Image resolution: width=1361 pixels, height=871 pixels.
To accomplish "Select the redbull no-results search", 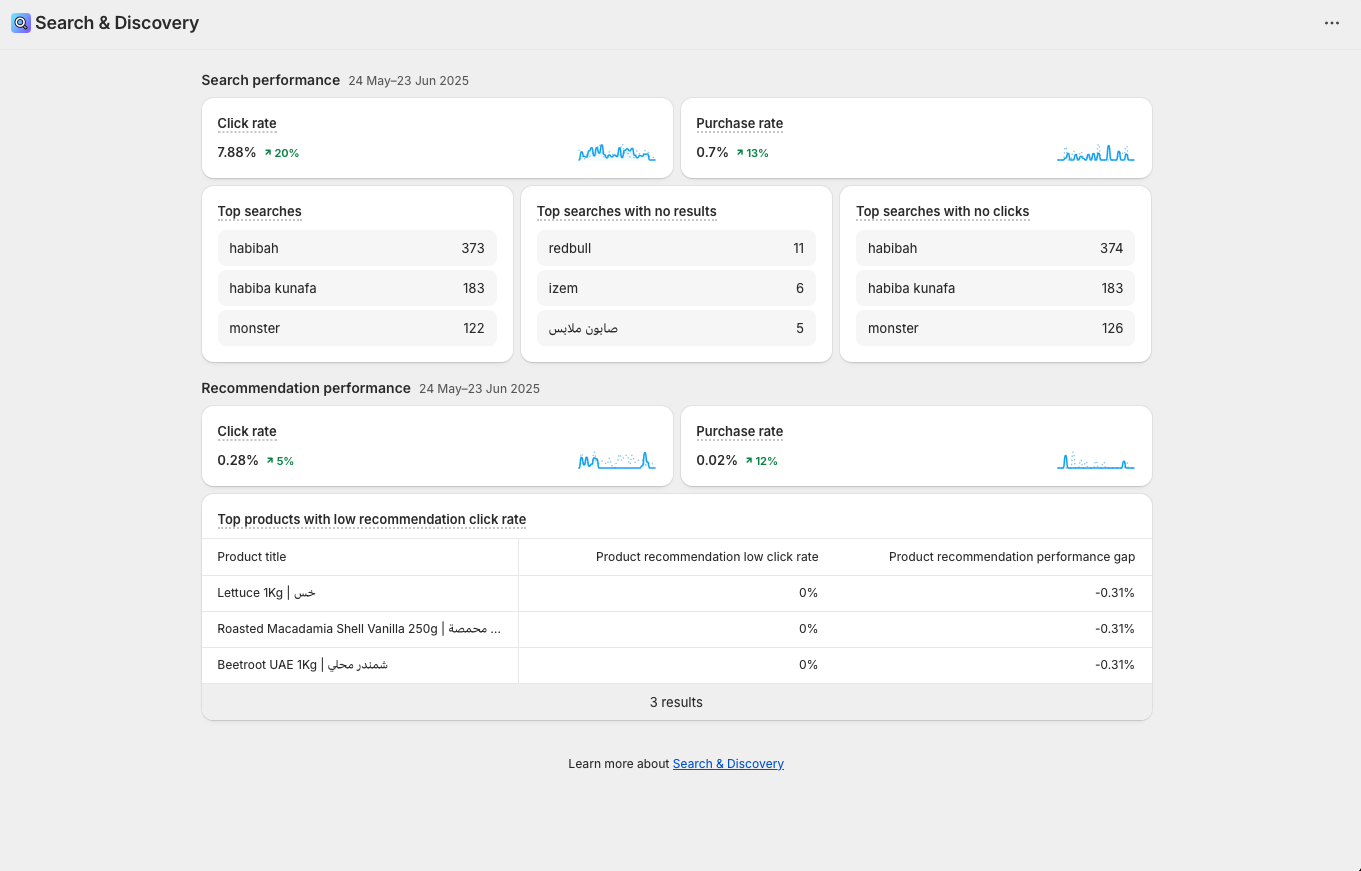I will point(676,248).
